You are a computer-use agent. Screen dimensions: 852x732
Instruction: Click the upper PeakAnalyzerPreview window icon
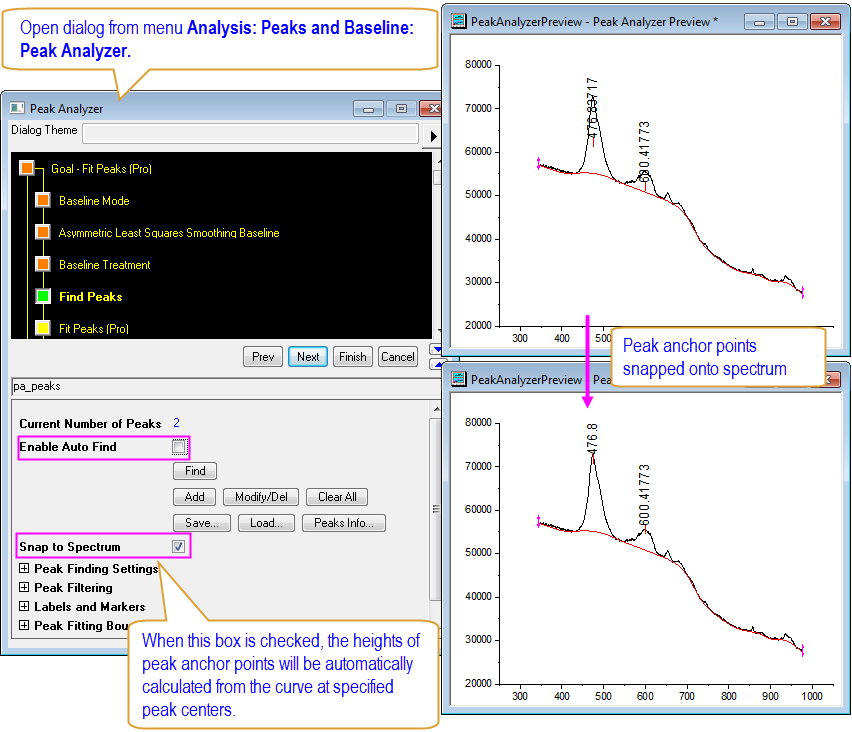point(459,21)
